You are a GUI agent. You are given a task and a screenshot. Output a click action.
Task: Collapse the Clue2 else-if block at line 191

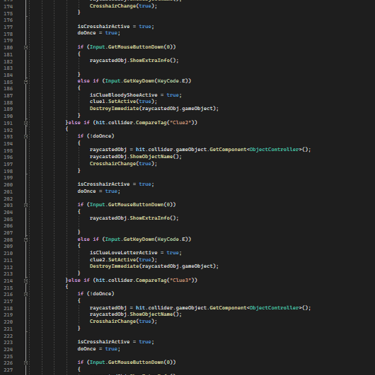pos(26,123)
